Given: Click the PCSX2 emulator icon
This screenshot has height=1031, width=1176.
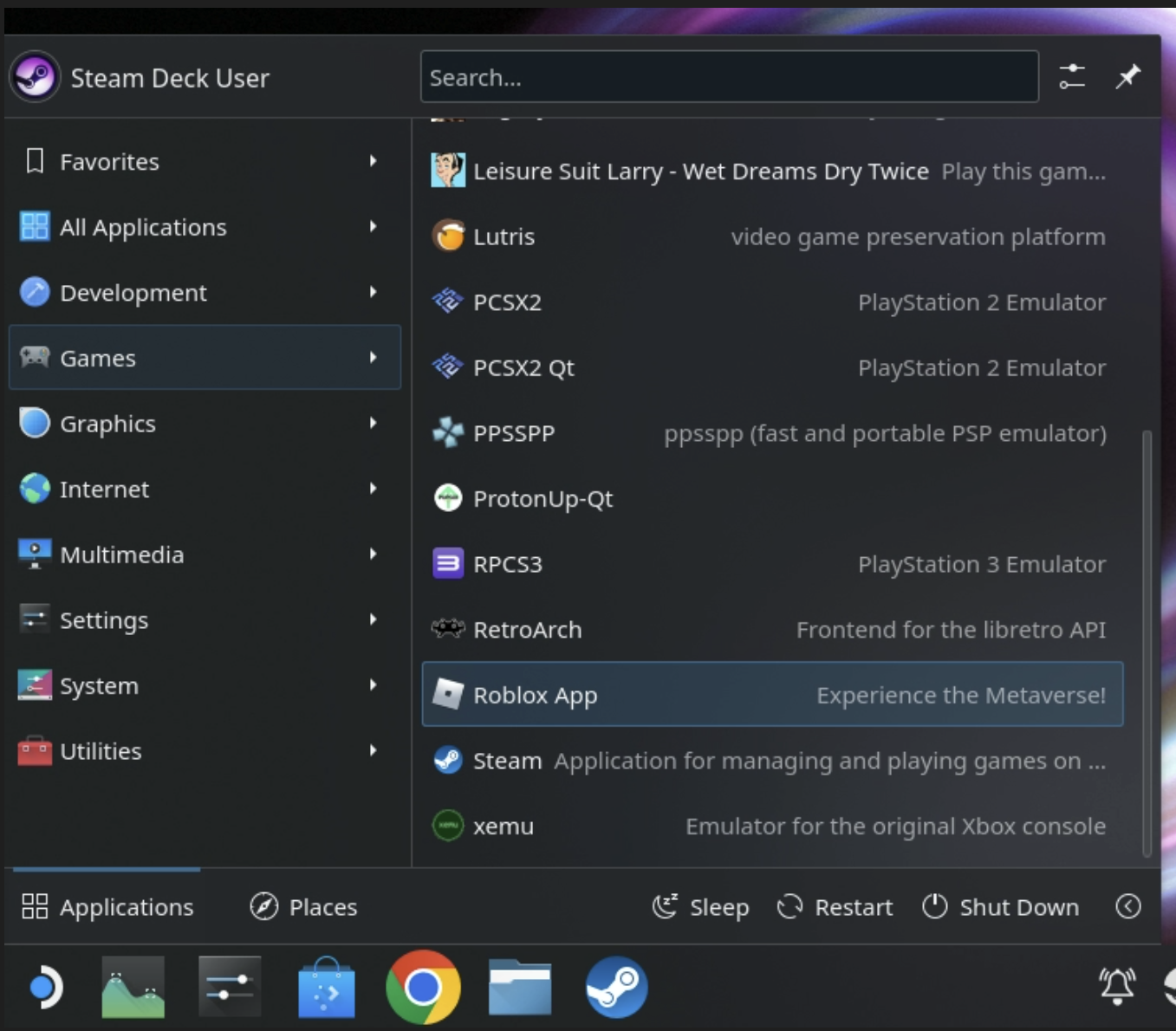Looking at the screenshot, I should 448,302.
